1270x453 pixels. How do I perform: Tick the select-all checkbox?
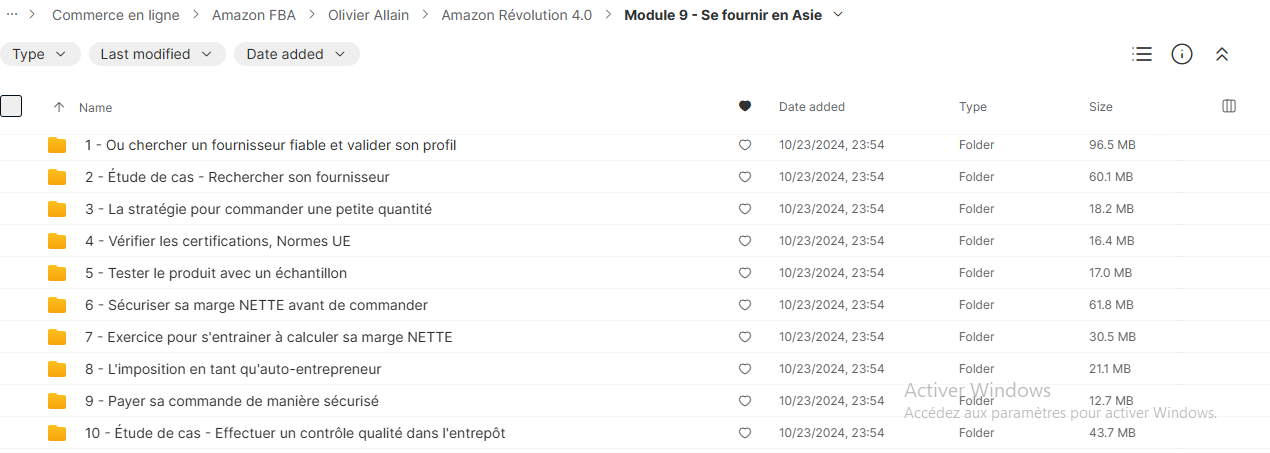pyautogui.click(x=11, y=106)
